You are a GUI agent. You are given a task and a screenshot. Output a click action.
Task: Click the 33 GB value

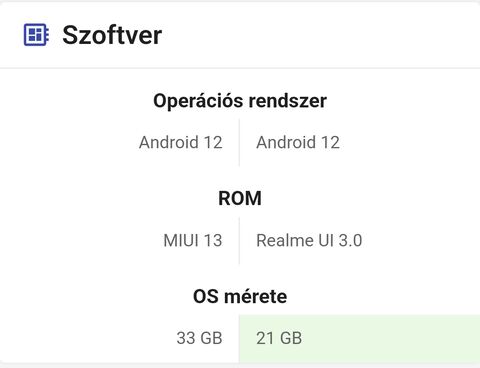(199, 338)
